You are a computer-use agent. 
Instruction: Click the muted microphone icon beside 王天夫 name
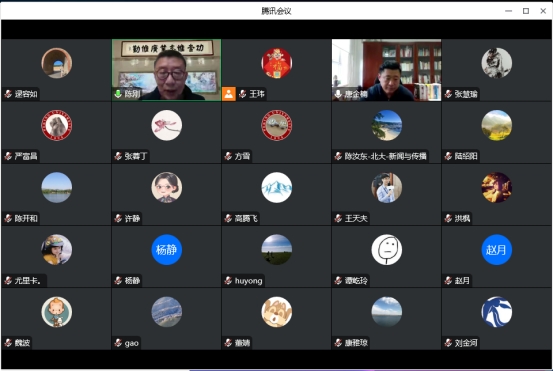coord(338,218)
